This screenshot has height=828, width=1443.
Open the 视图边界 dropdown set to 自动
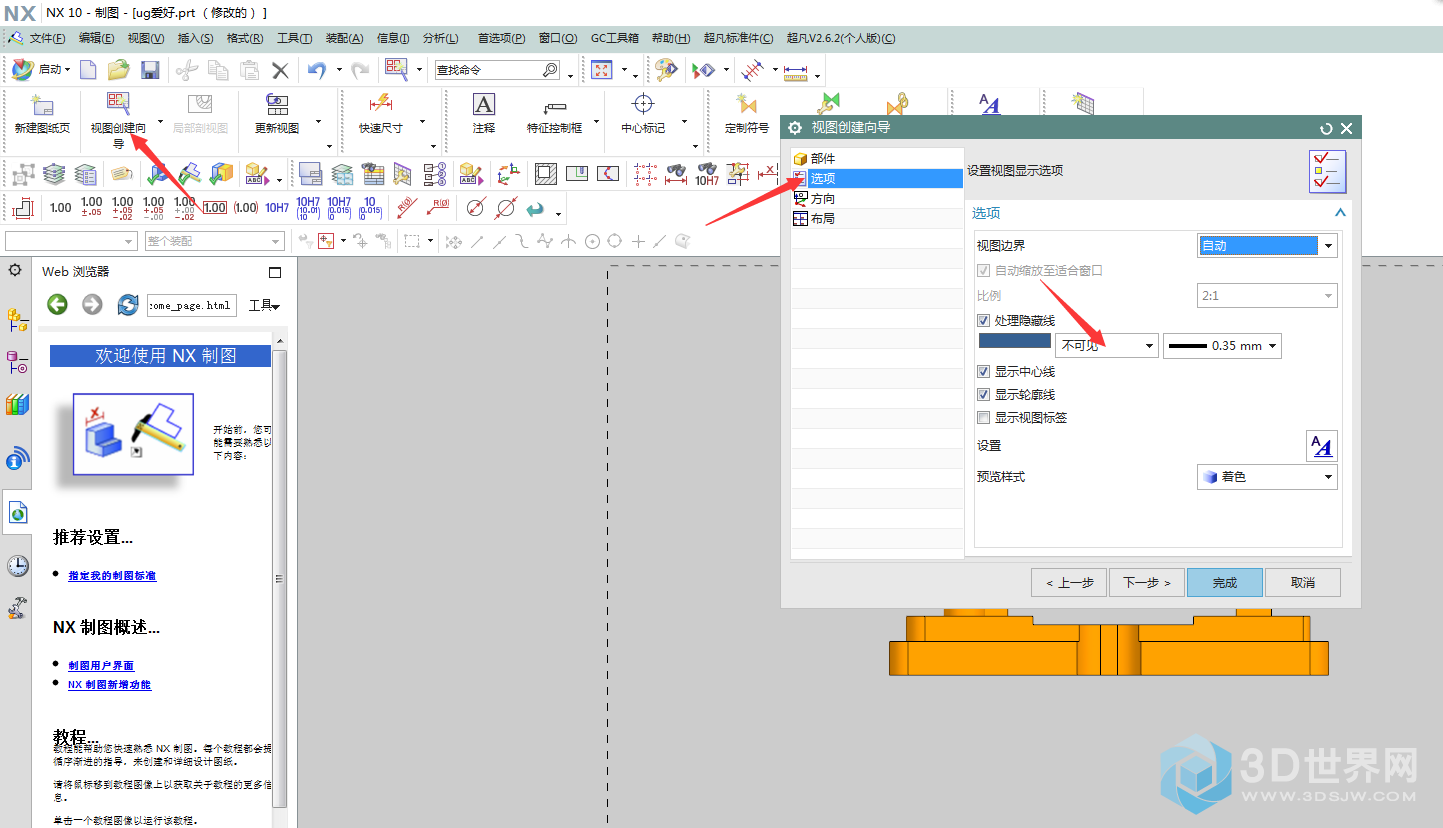1267,246
